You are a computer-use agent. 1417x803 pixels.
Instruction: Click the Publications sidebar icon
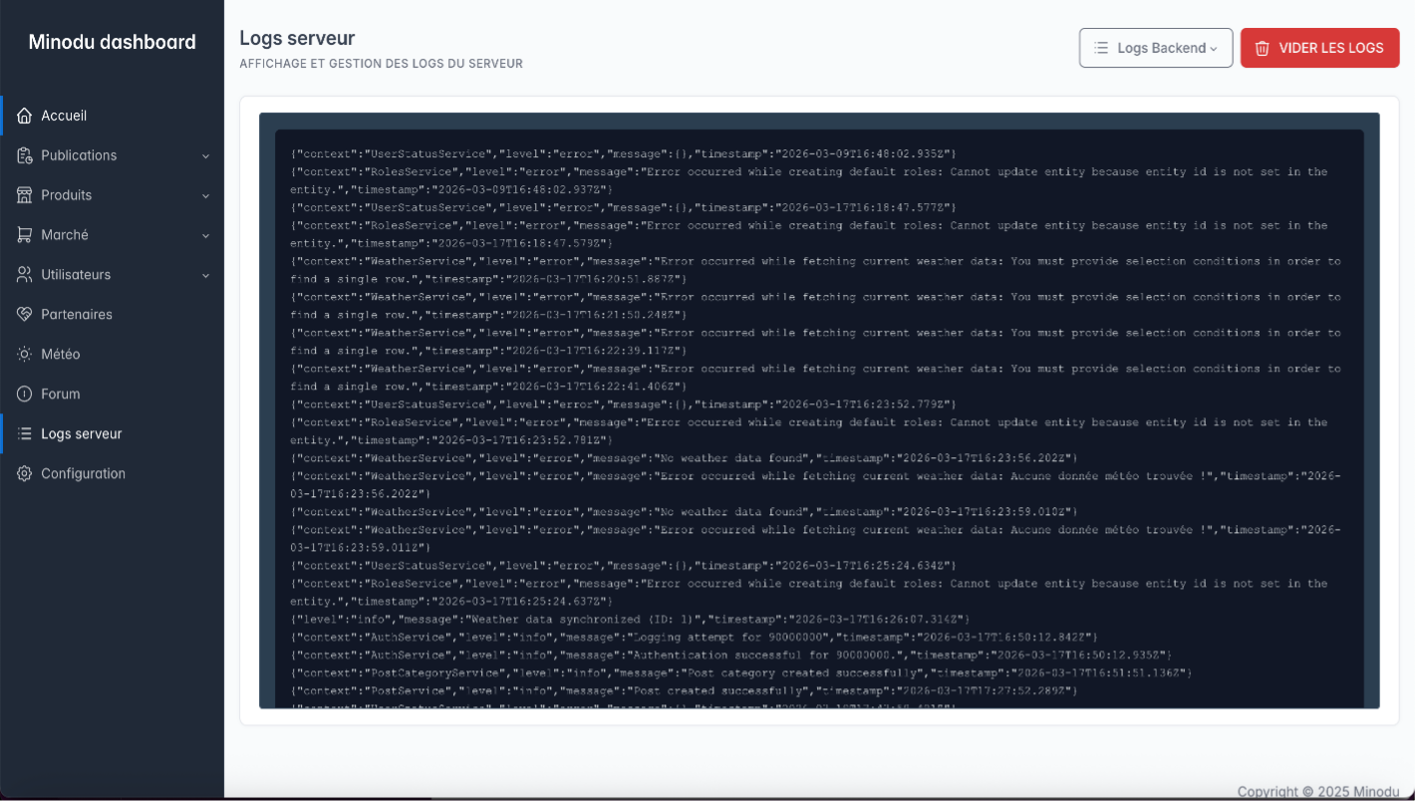[25, 156]
